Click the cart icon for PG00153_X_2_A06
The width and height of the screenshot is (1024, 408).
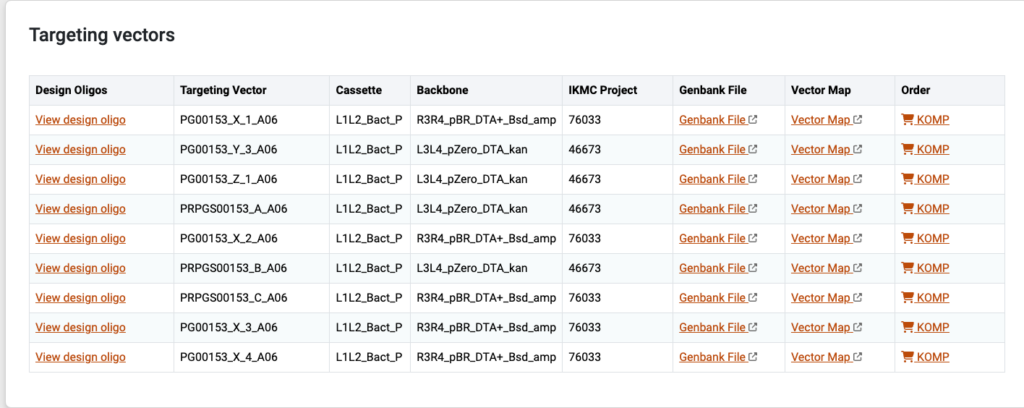907,238
